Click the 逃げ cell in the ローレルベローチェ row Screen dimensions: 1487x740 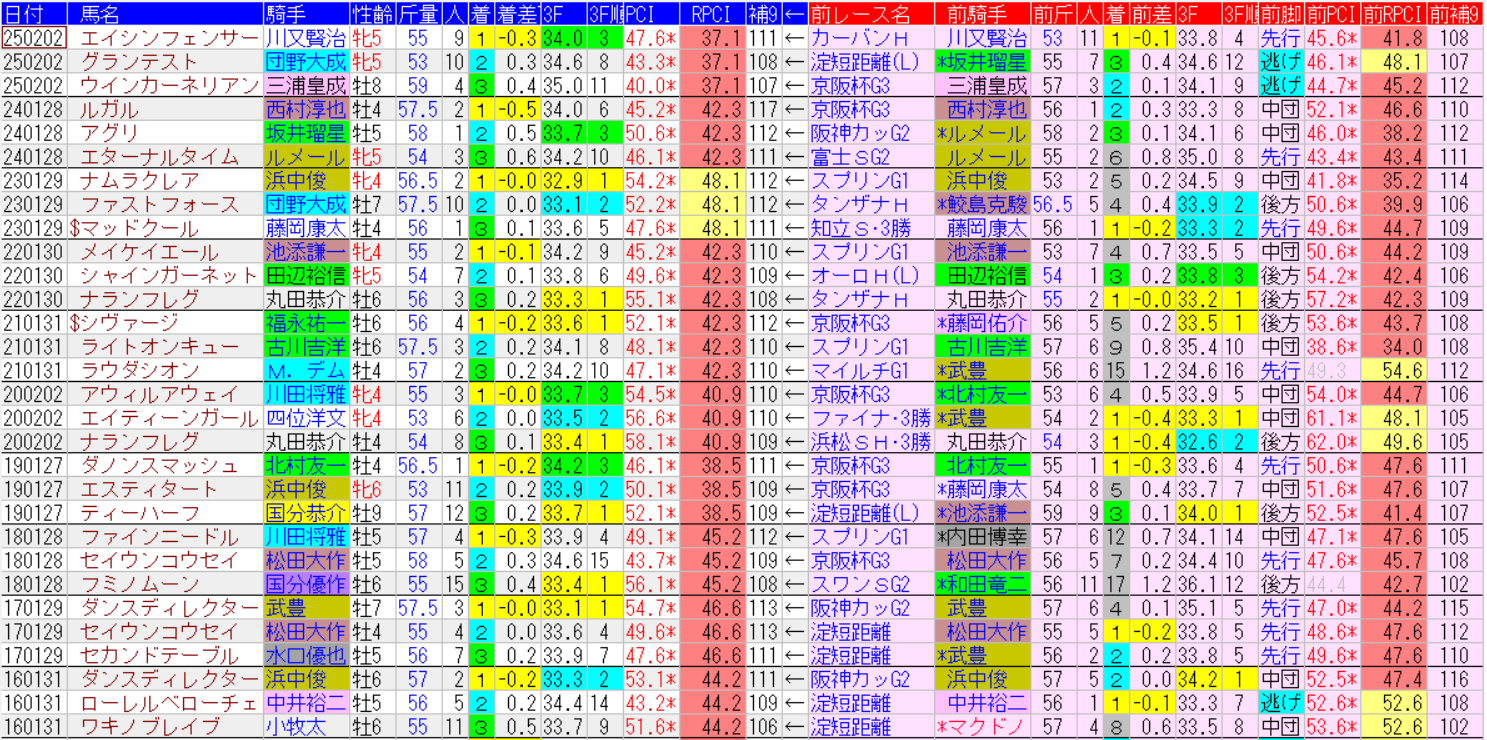coord(1281,703)
